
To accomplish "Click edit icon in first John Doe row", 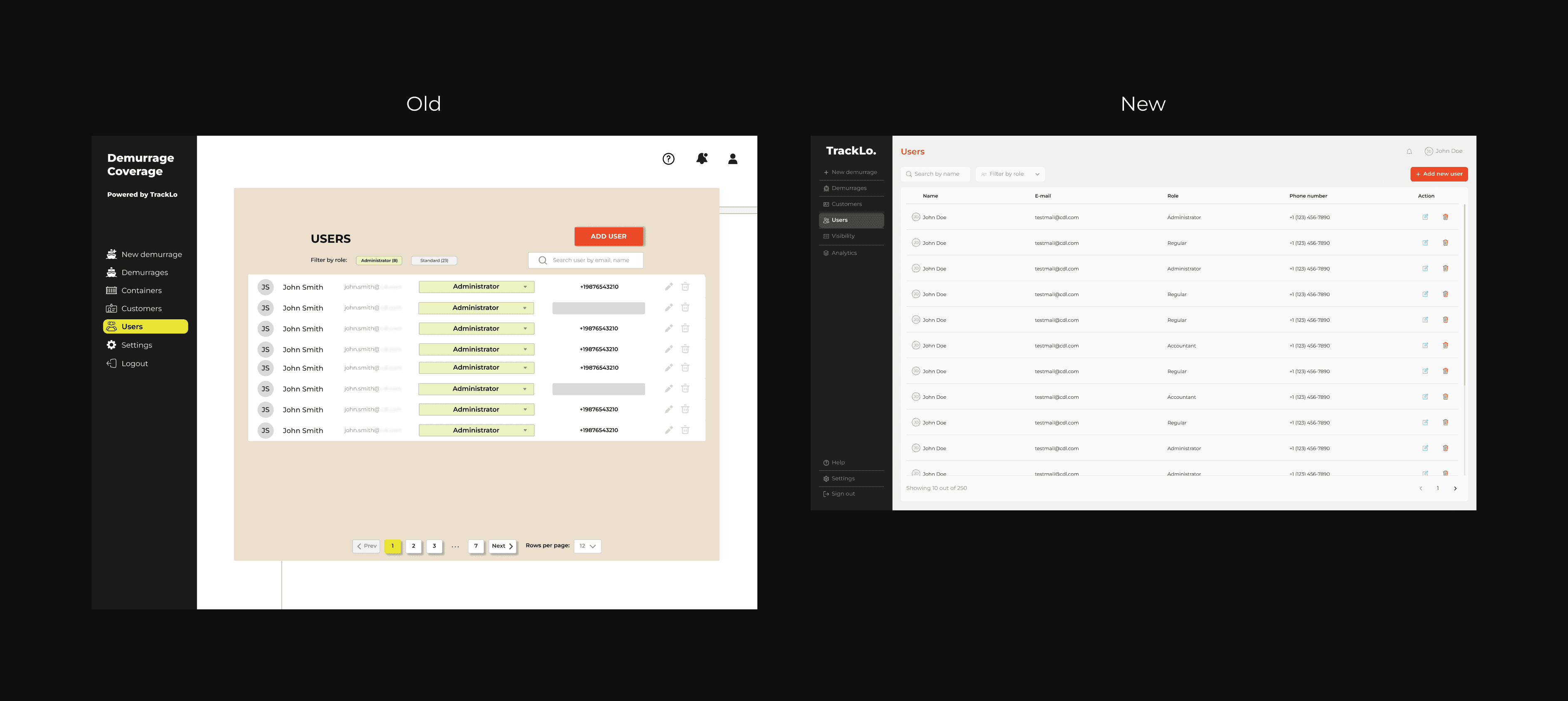I will [1425, 217].
